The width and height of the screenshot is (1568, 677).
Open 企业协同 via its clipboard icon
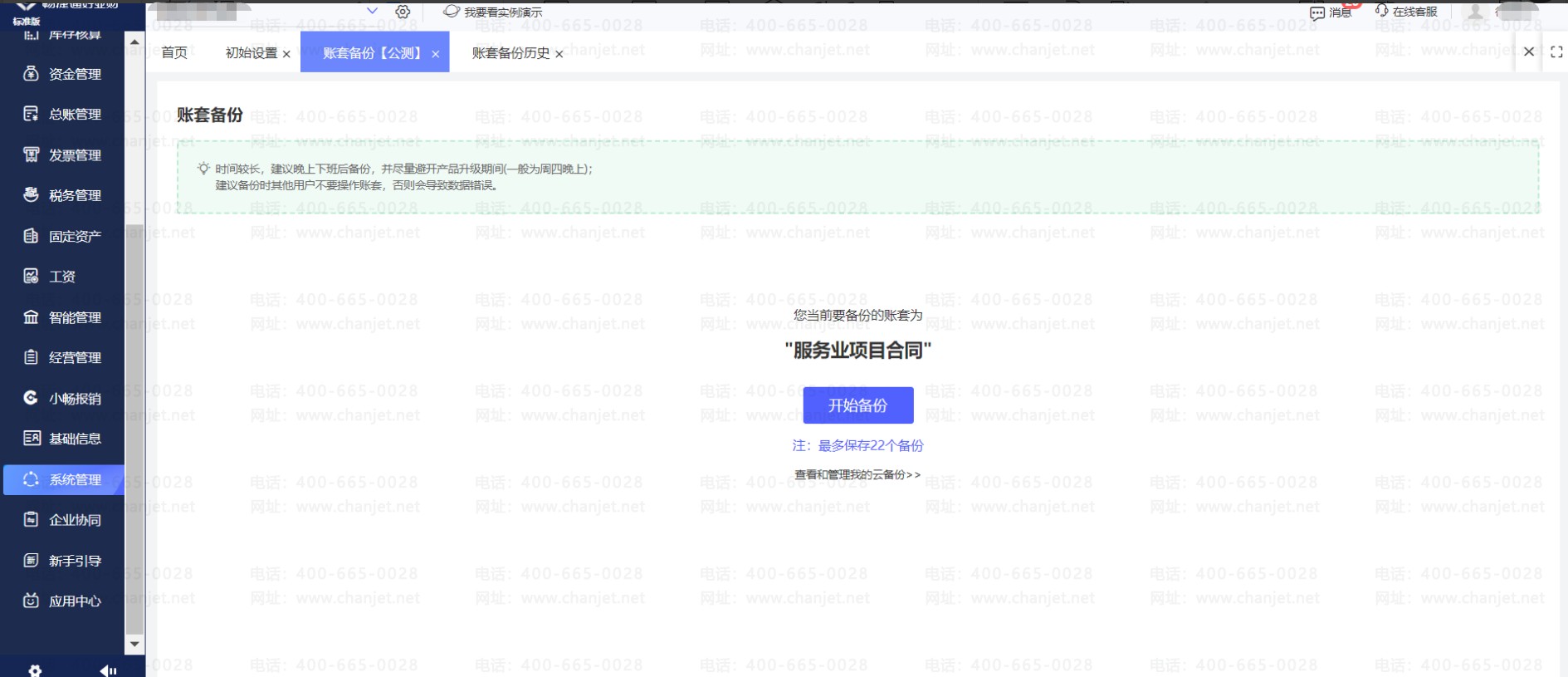pos(31,519)
